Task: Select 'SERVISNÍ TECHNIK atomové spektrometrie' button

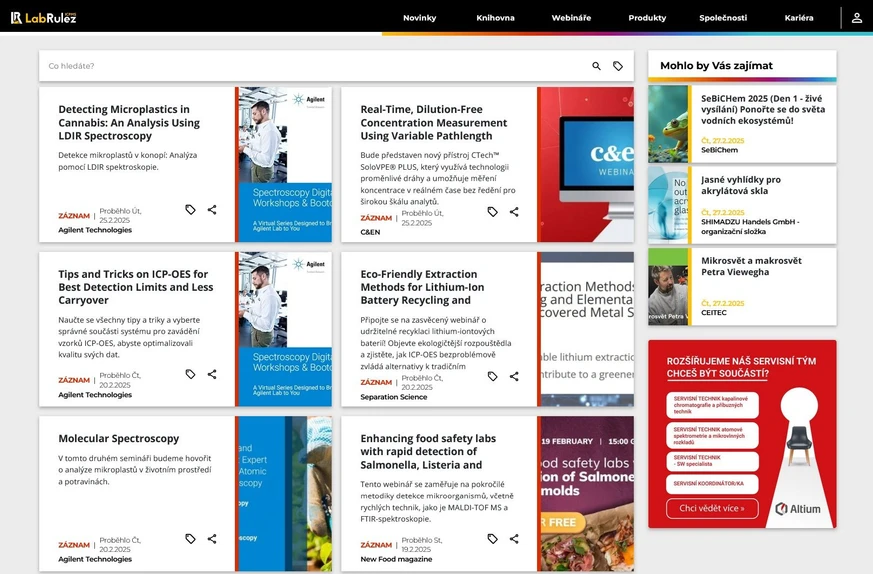Action: coord(712,435)
